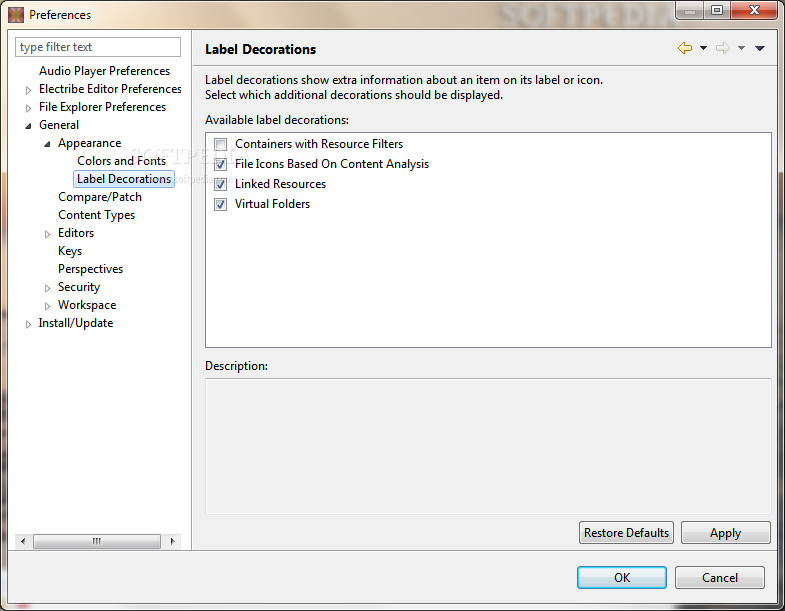The height and width of the screenshot is (611, 785).
Task: Click the back navigation arrow icon
Action: click(685, 48)
